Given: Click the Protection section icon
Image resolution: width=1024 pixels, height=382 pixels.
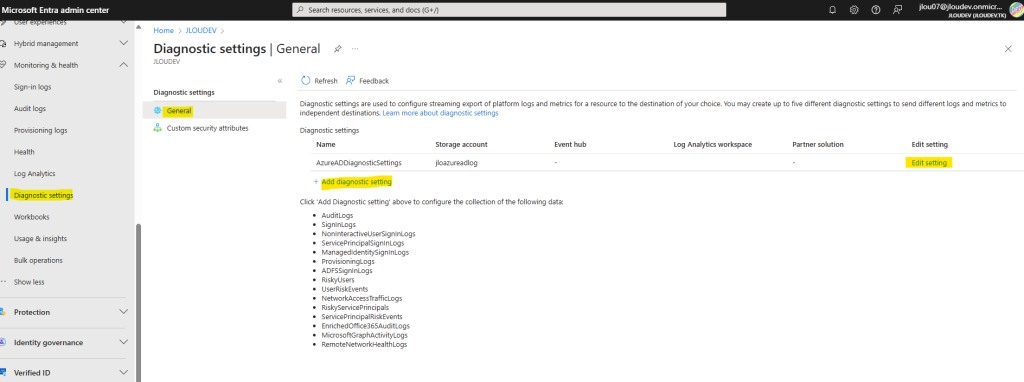Looking at the screenshot, I should coord(3,312).
